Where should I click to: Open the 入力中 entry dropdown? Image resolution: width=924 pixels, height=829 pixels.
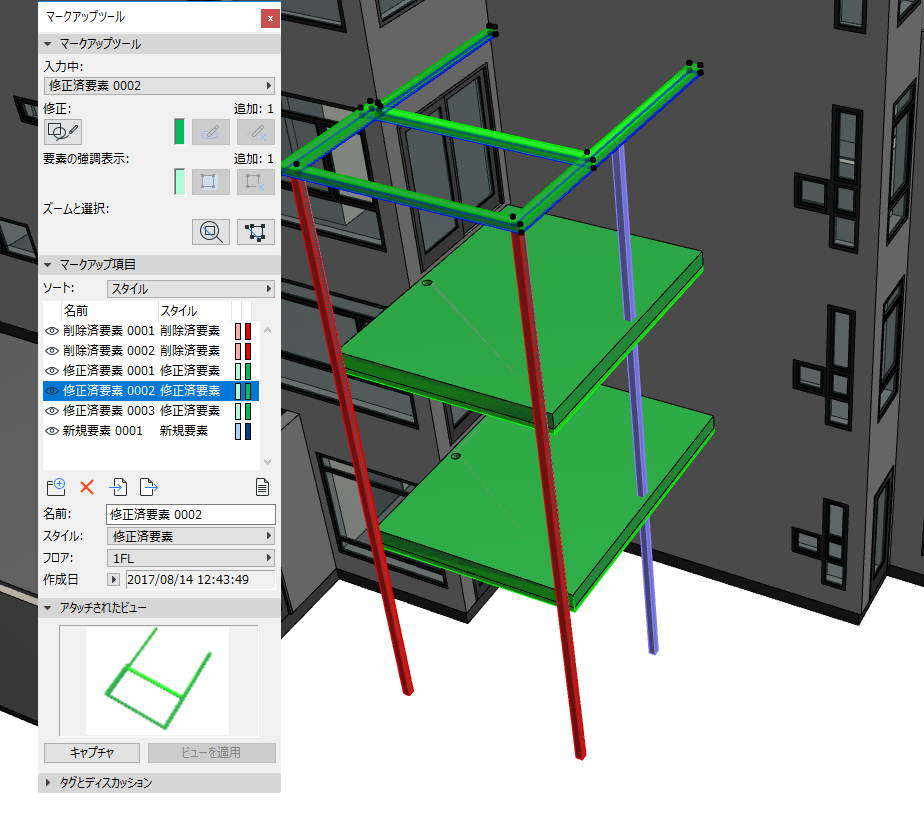point(159,86)
